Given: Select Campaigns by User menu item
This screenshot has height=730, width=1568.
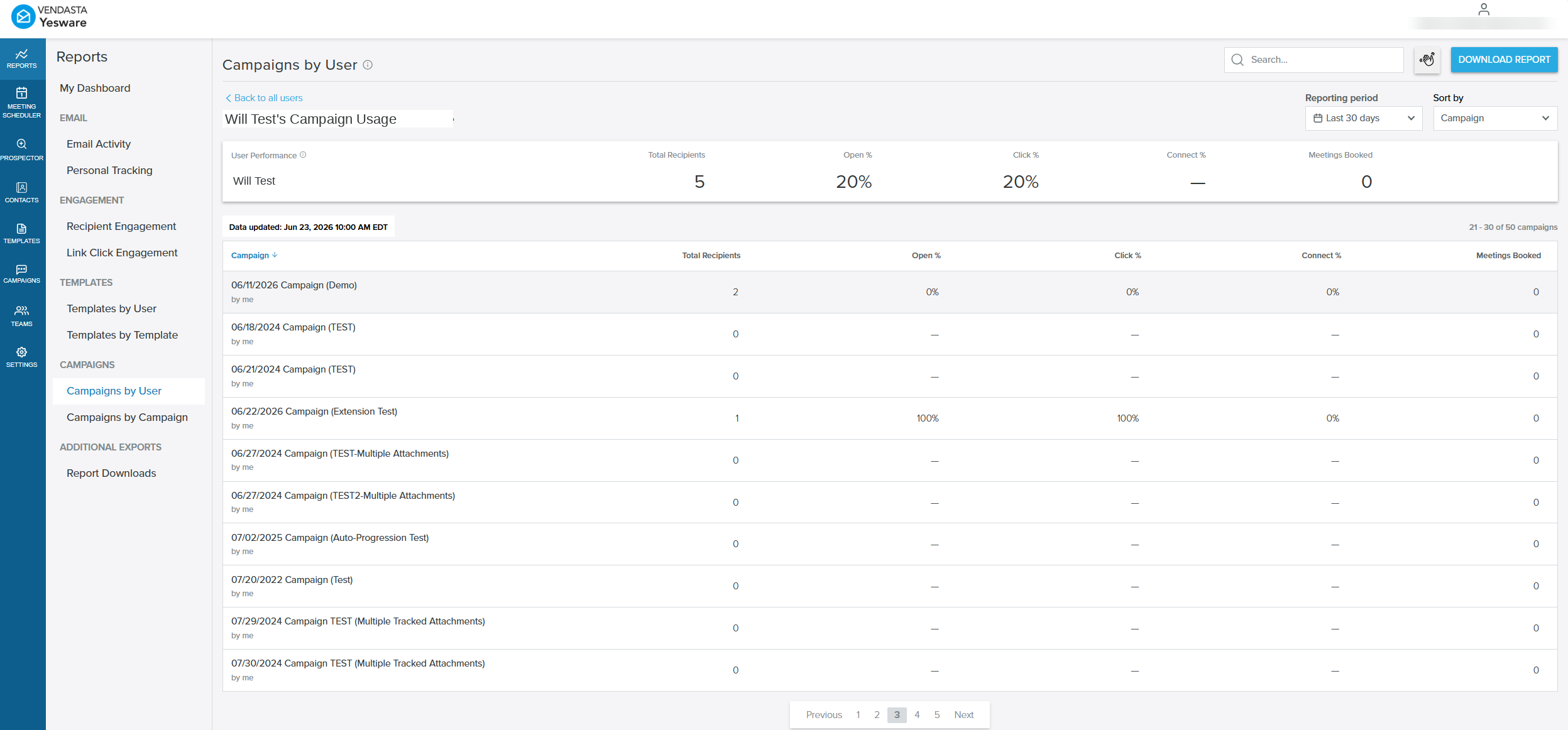Looking at the screenshot, I should pos(128,391).
